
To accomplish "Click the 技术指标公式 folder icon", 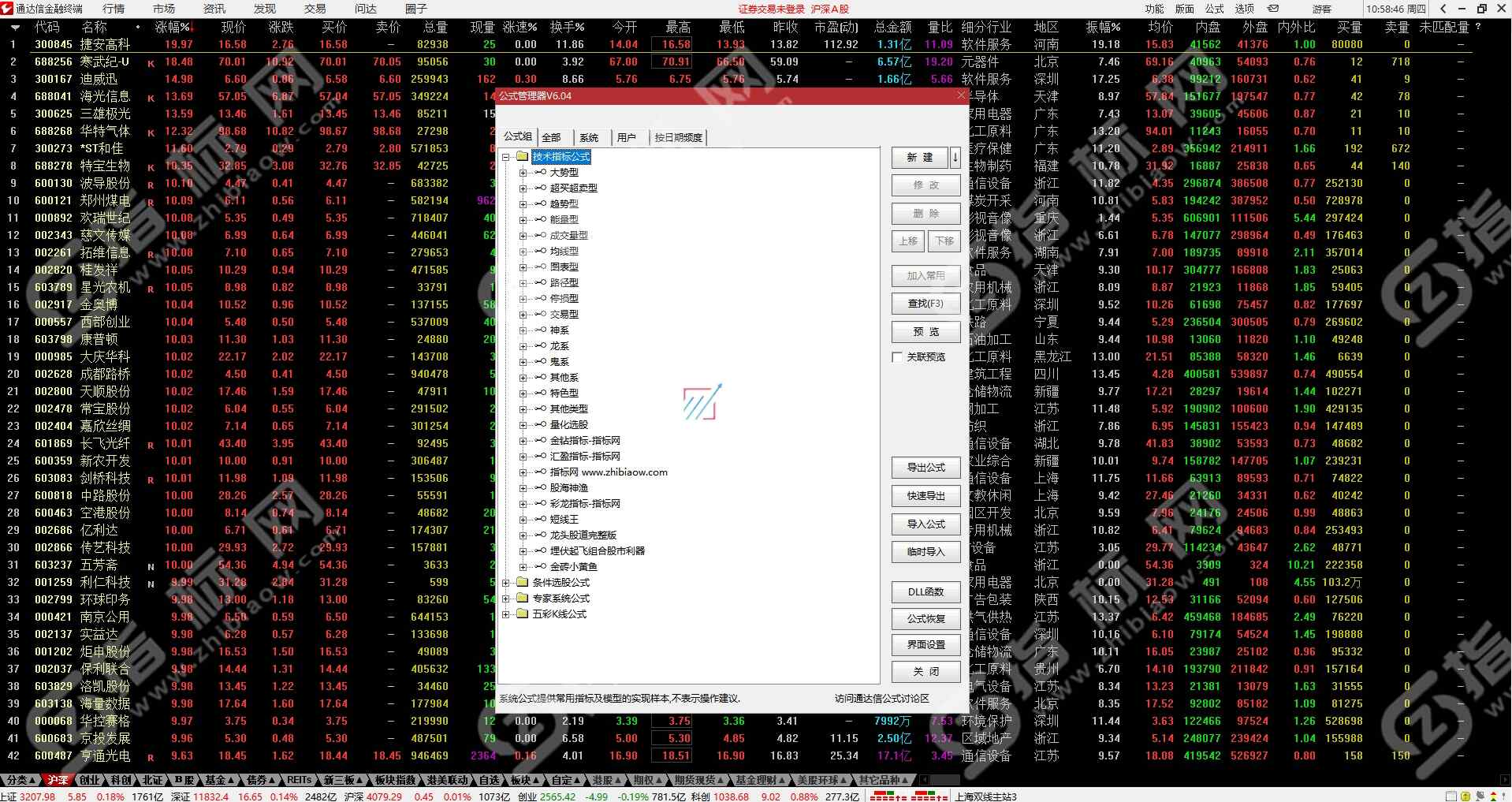I will click(522, 157).
